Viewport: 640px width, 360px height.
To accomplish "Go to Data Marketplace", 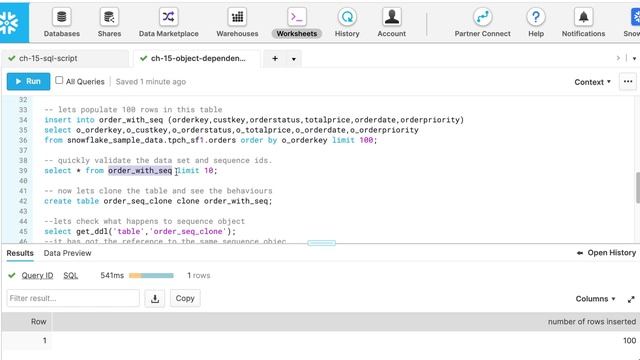I will tap(169, 23).
